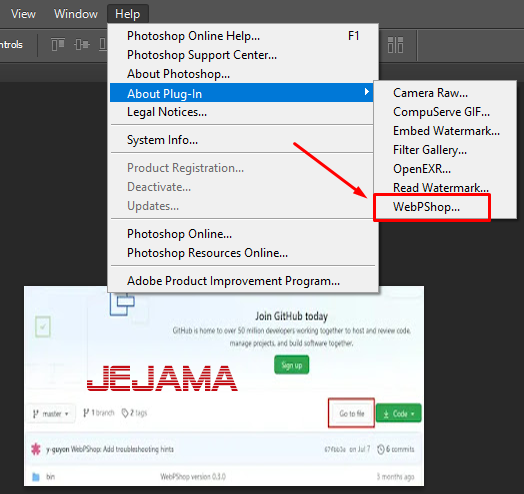The image size is (524, 494).
Task: Select System Info…
Action: click(243, 140)
